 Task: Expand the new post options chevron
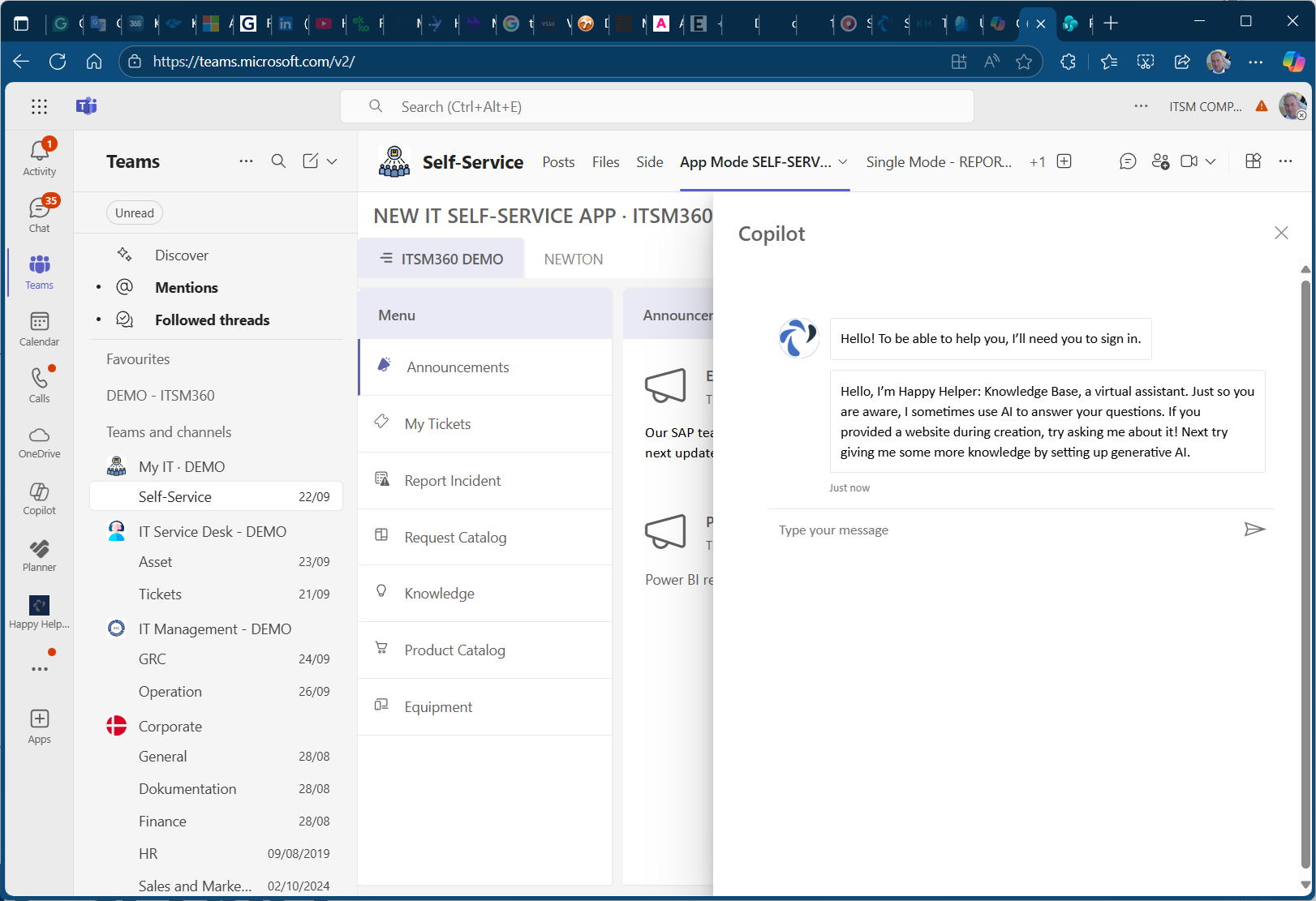(333, 161)
